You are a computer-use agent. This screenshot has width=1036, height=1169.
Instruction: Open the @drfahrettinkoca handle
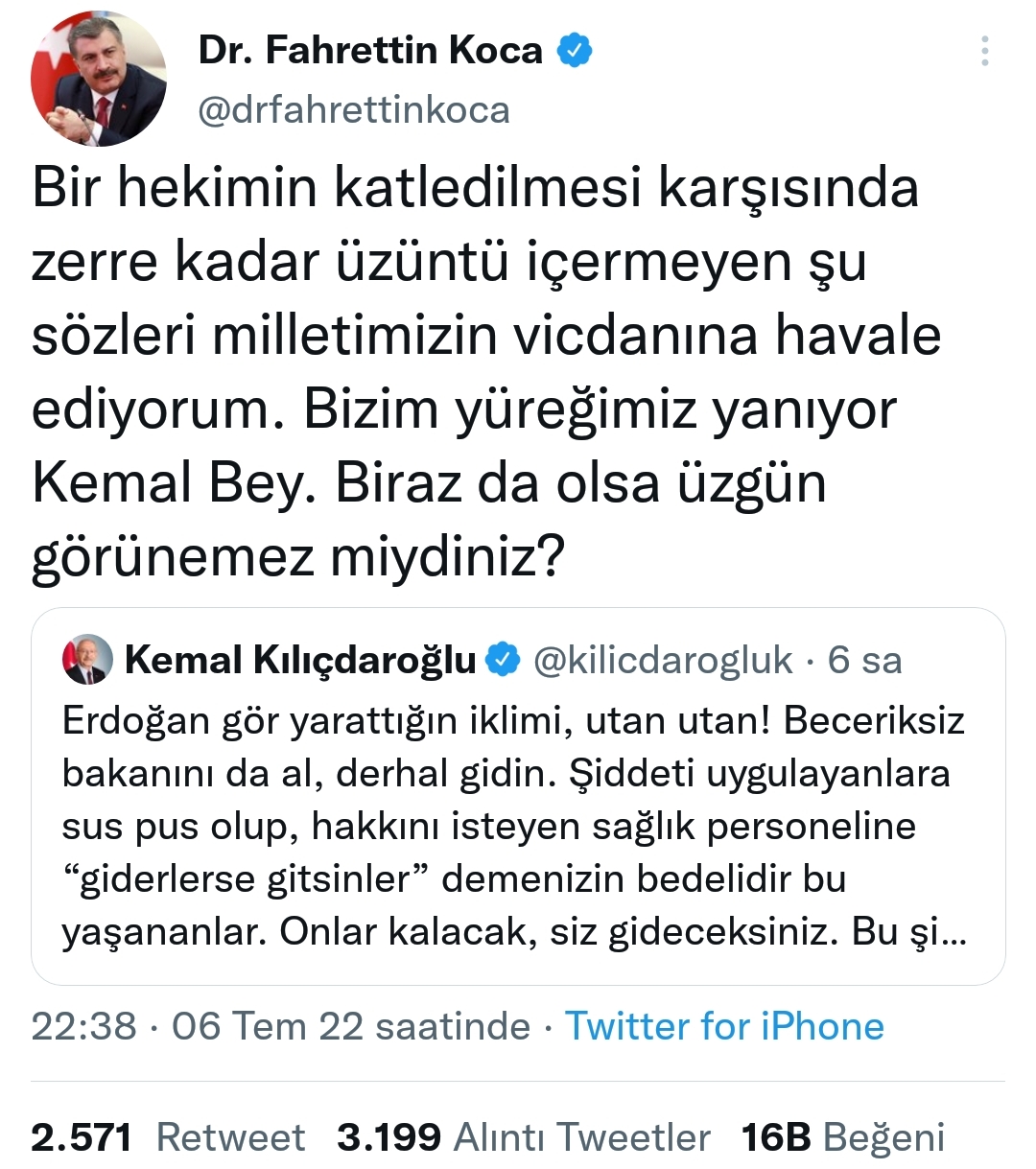point(354,109)
